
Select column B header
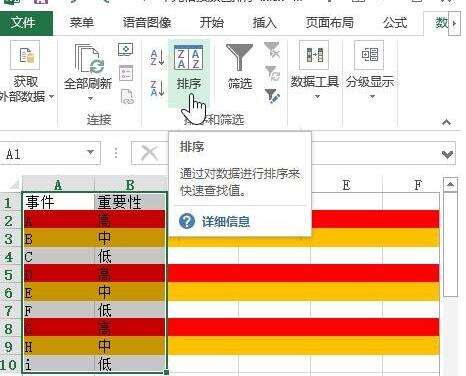[130, 184]
